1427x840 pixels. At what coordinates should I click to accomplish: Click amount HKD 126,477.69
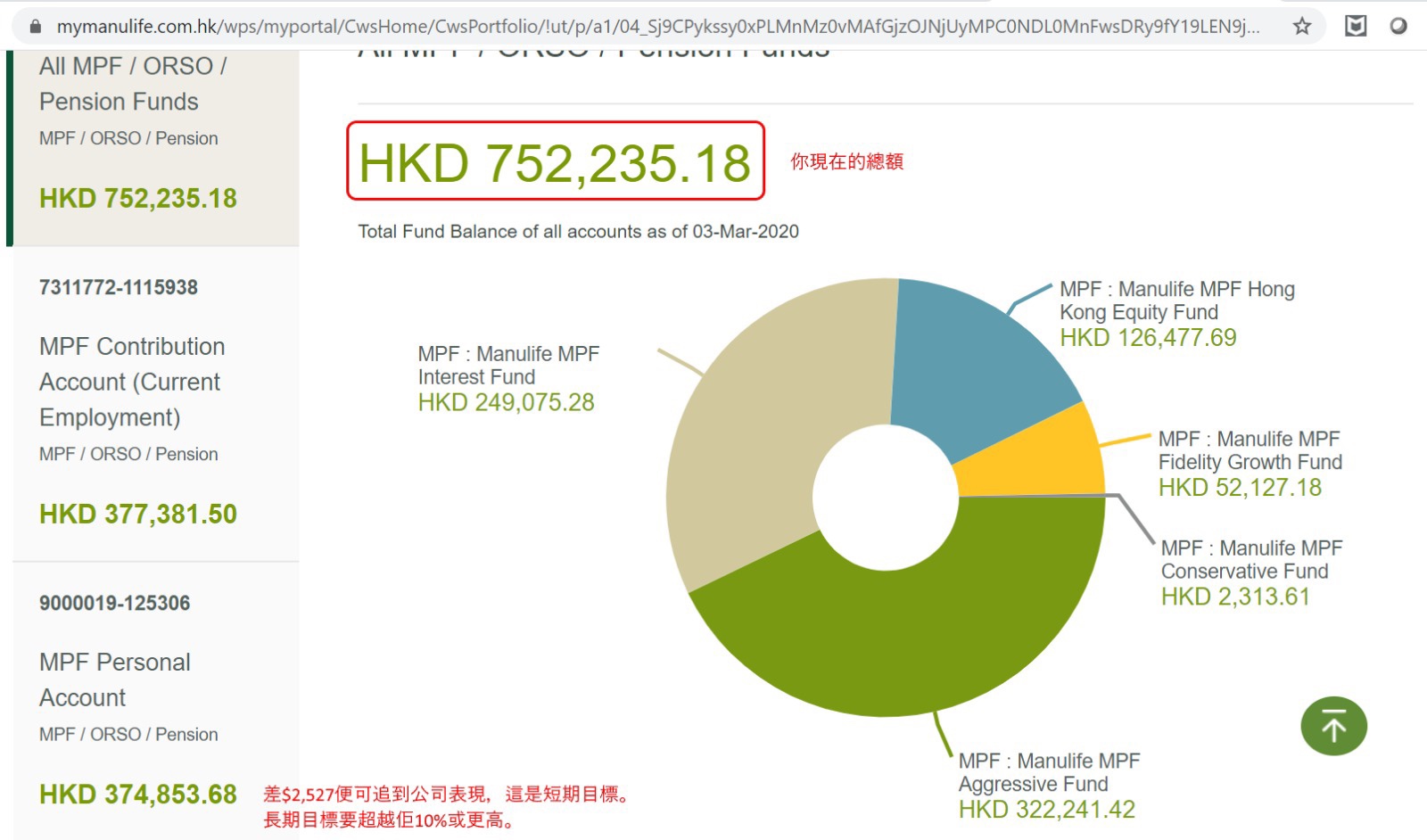(x=1148, y=338)
